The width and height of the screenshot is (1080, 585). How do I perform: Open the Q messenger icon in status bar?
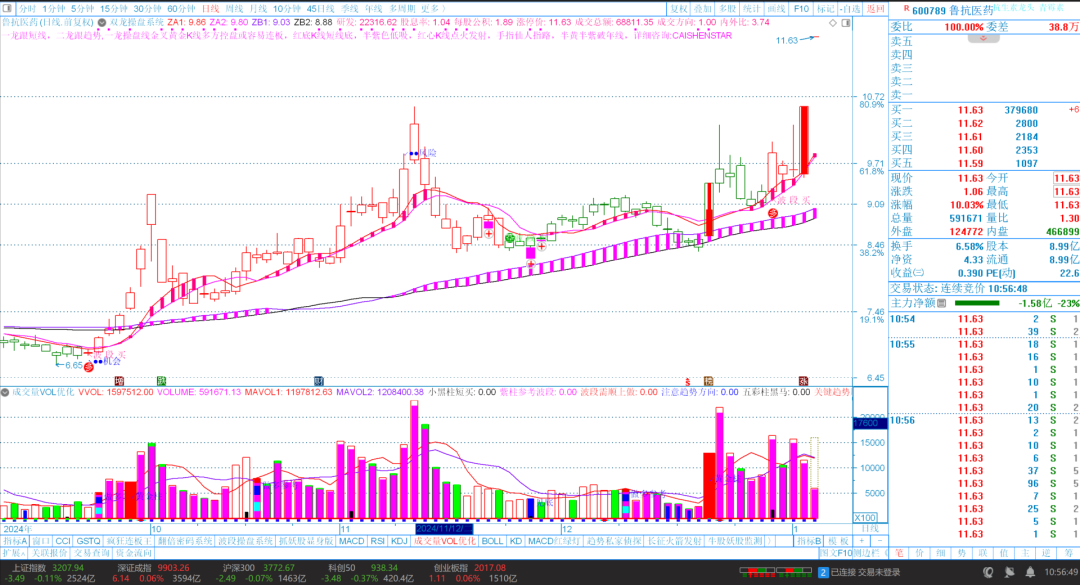click(x=988, y=572)
